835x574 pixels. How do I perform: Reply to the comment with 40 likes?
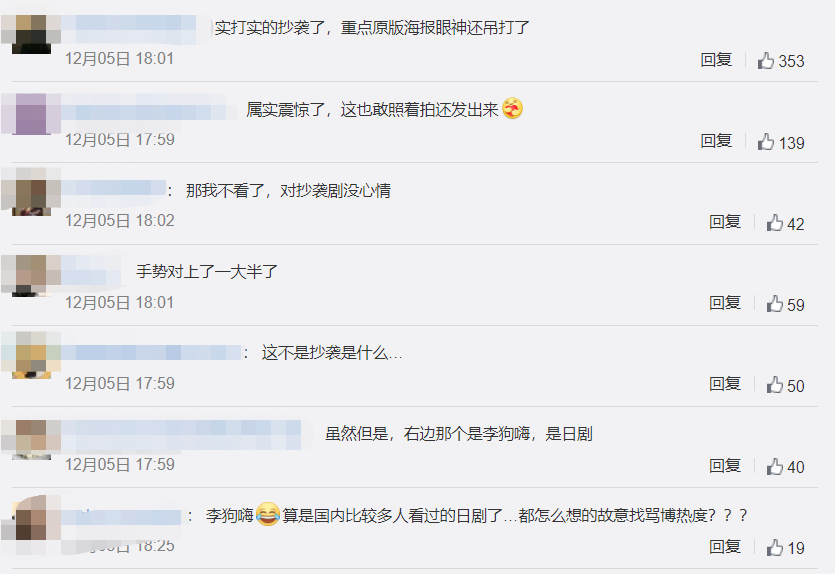tap(725, 466)
